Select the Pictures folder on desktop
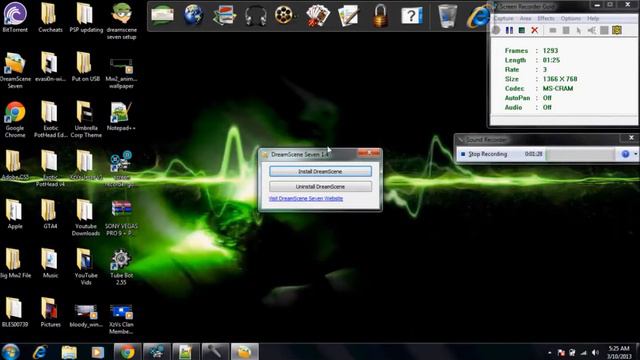 (x=50, y=313)
